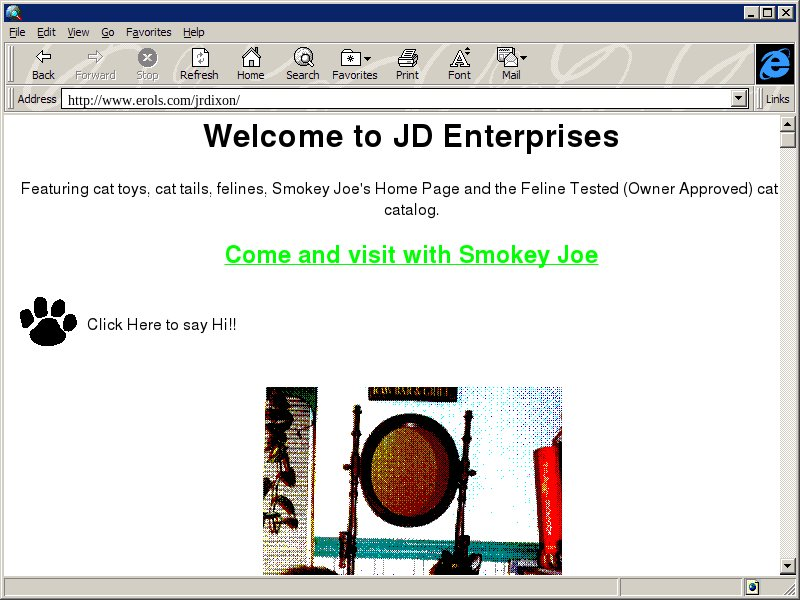
Task: Click the 'Click Here to say Hi!!' text
Action: (162, 325)
